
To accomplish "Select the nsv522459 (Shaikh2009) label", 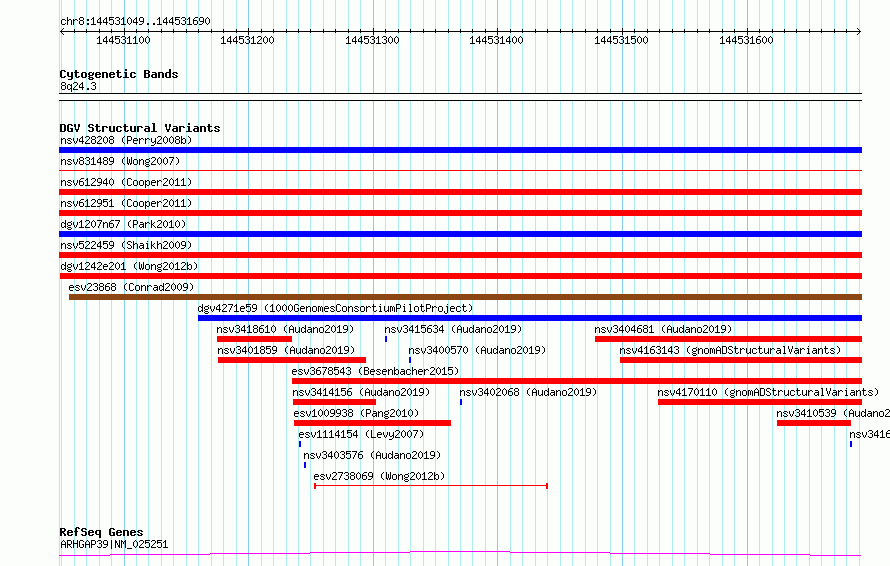I will tap(126, 245).
